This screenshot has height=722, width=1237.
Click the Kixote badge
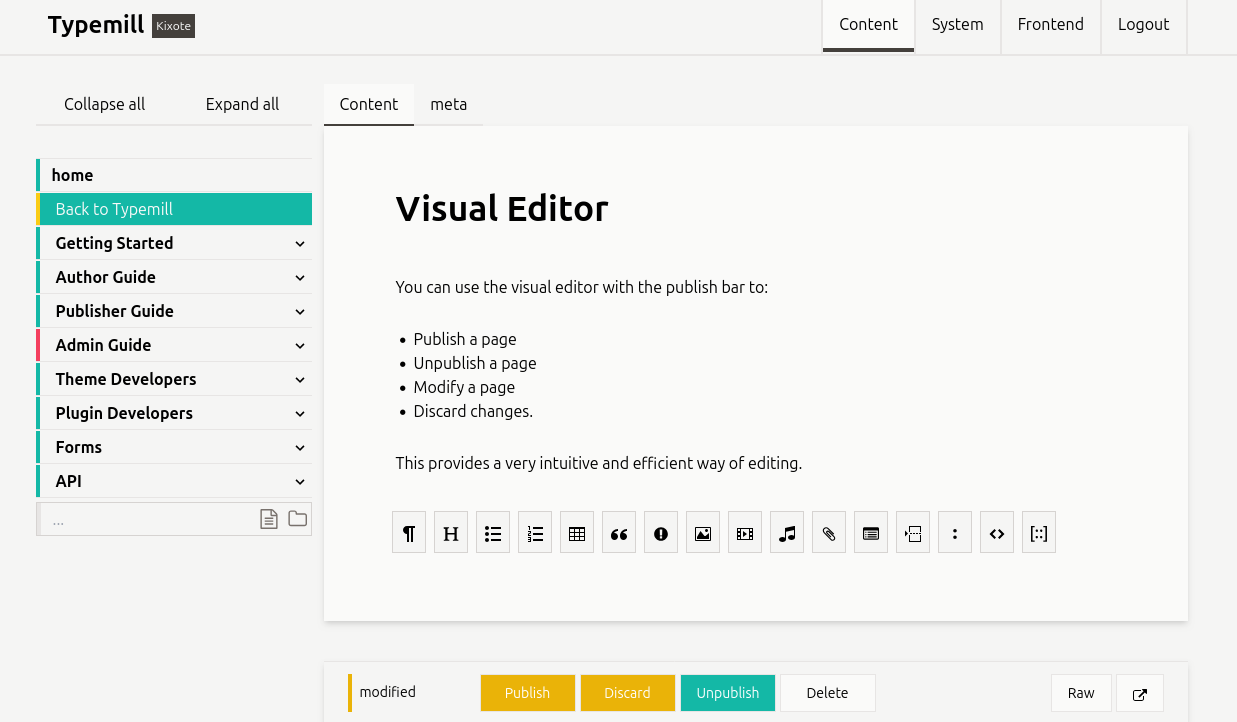click(173, 26)
